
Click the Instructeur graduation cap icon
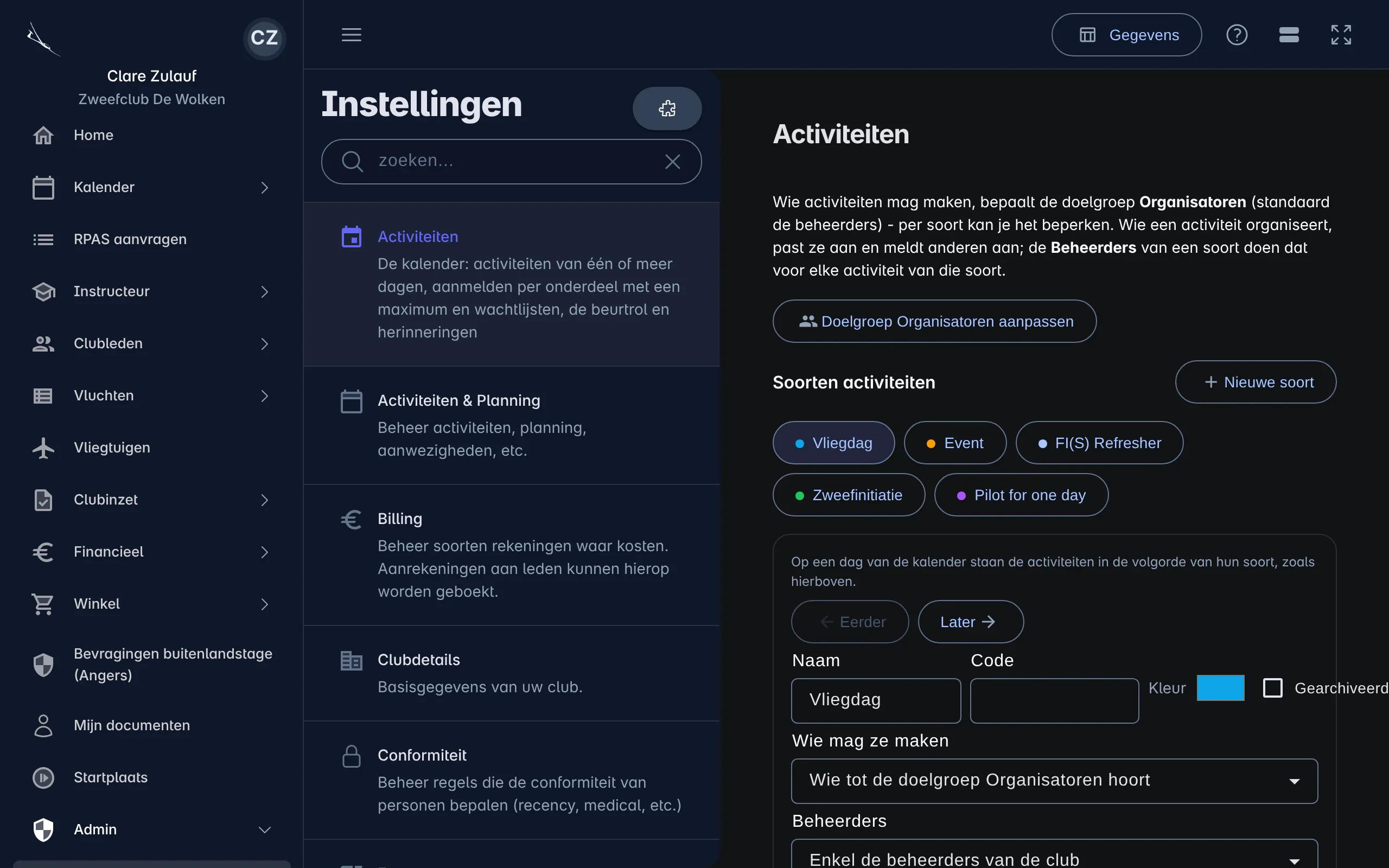tap(43, 292)
